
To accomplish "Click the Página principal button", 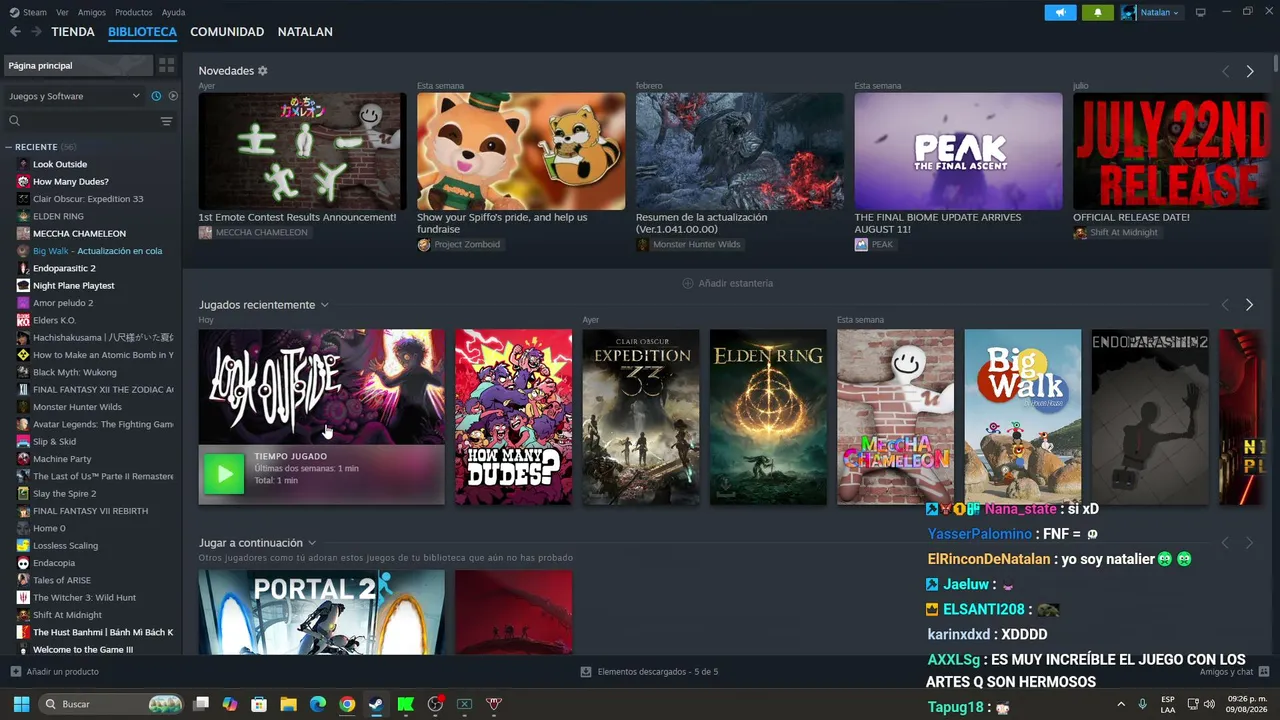I will [x=79, y=65].
